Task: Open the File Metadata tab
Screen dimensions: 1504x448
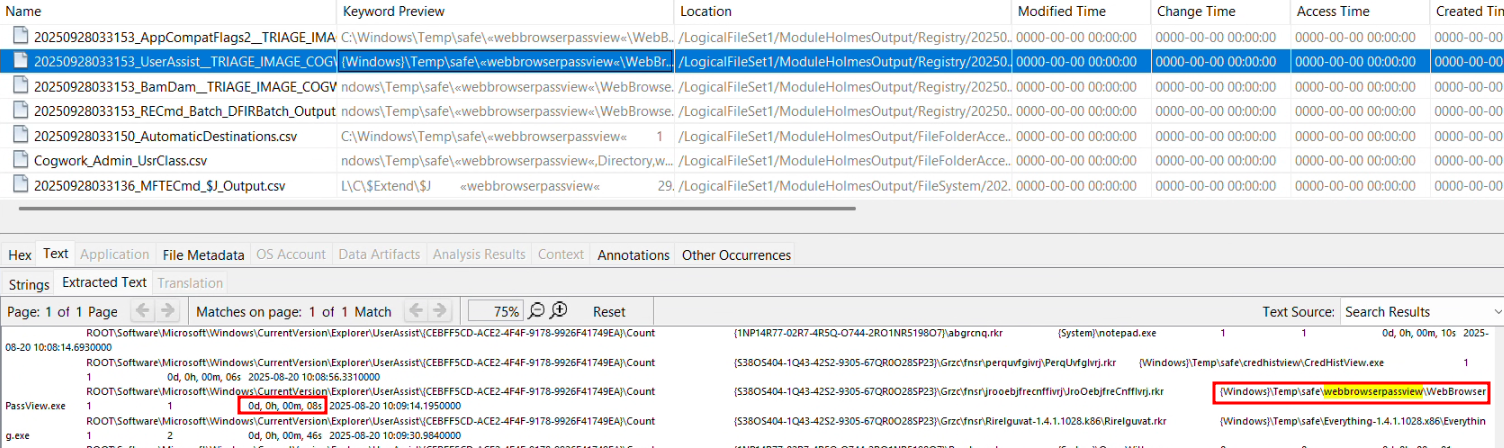Action: coord(203,255)
